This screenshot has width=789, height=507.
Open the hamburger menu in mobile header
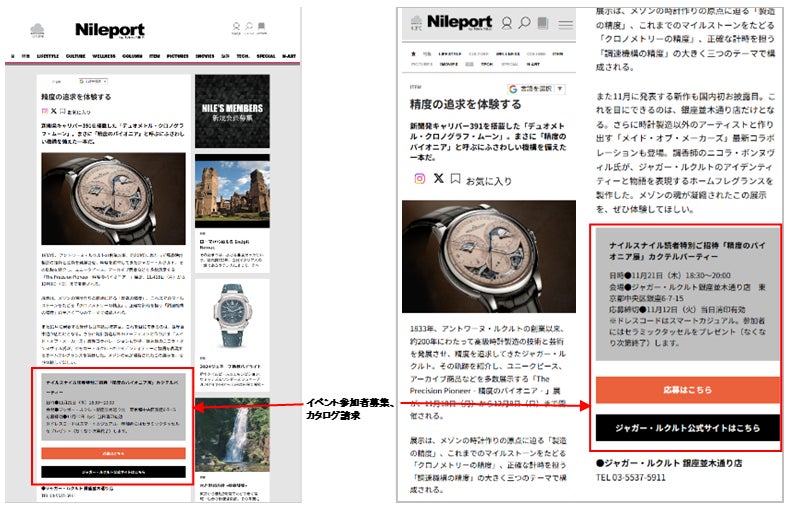click(566, 24)
